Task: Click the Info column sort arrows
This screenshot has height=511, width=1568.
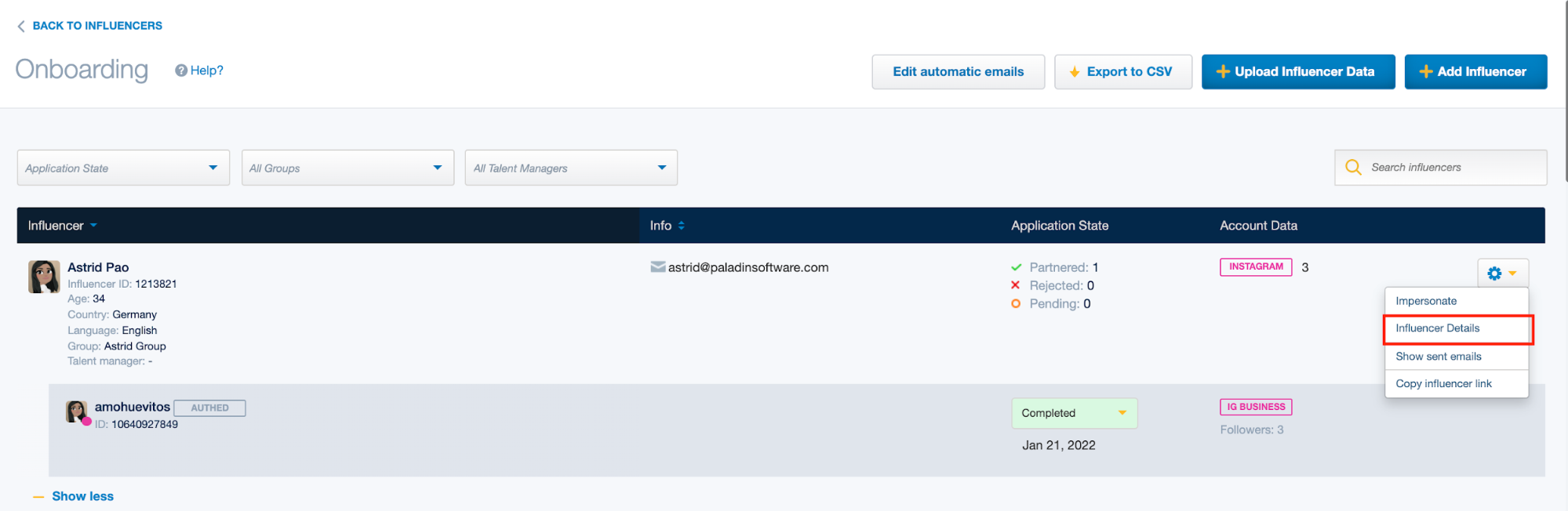Action: coord(681,226)
